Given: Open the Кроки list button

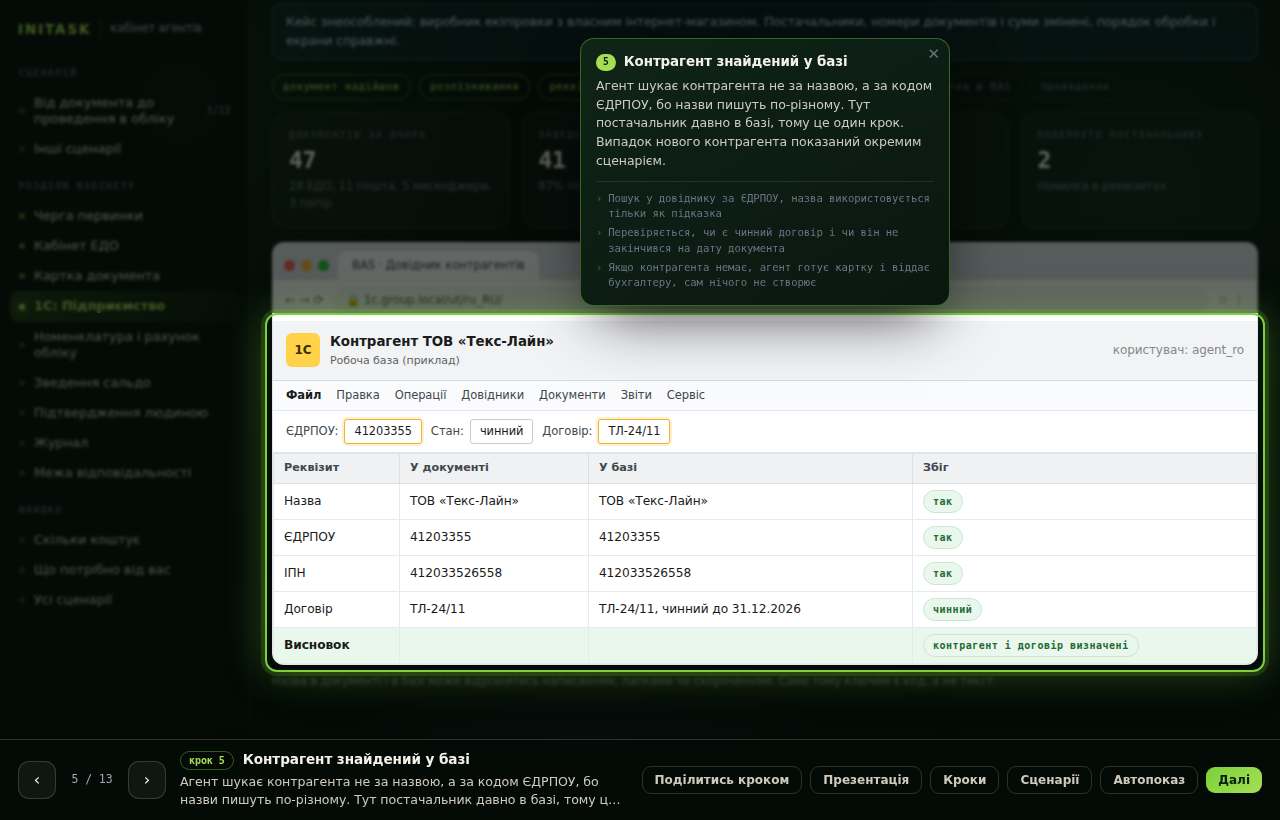Looking at the screenshot, I should coord(964,780).
